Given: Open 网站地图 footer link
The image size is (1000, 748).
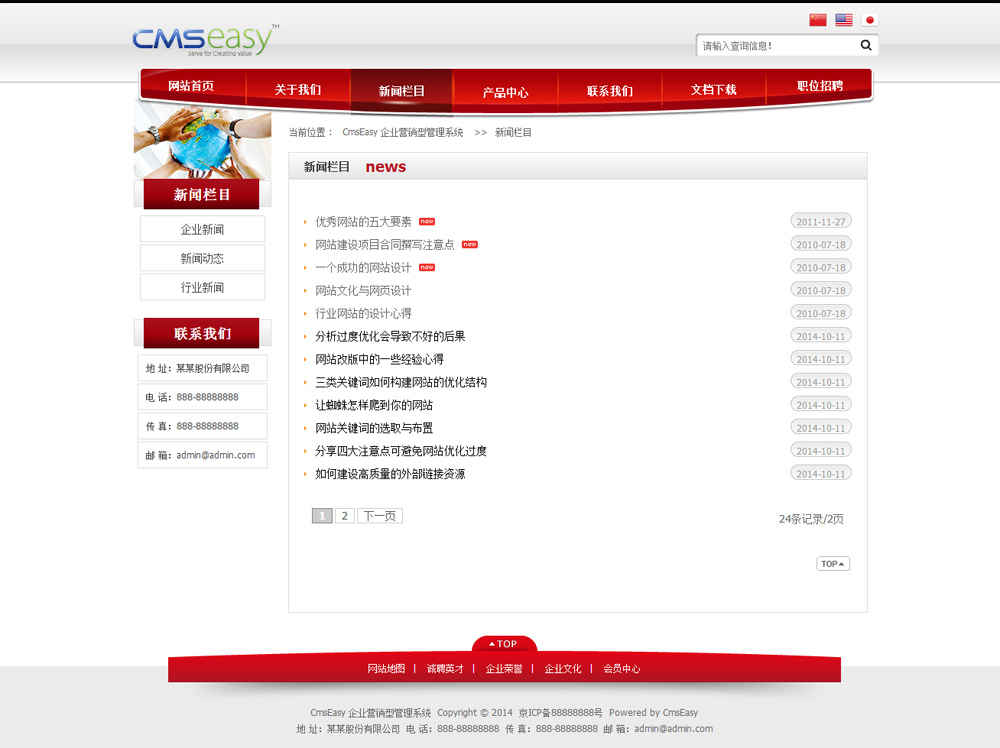Looking at the screenshot, I should coord(386,669).
